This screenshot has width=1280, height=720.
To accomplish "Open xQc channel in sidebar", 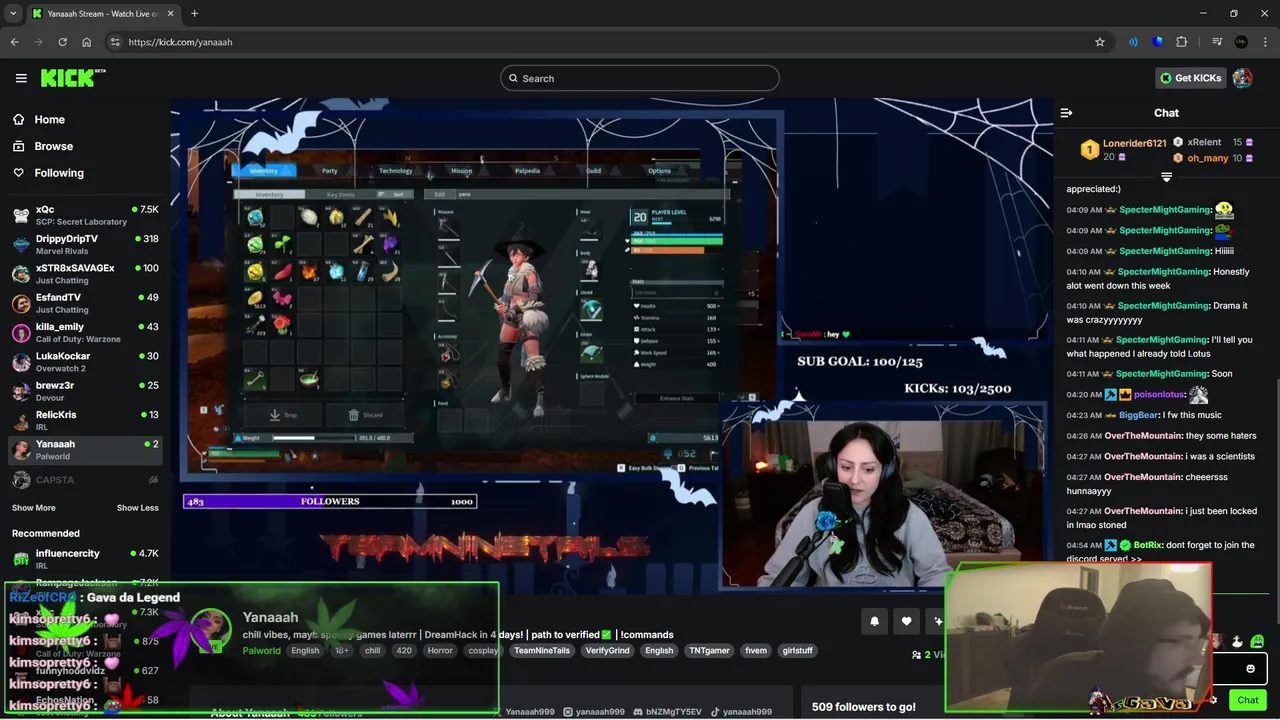I will click(x=84, y=215).
